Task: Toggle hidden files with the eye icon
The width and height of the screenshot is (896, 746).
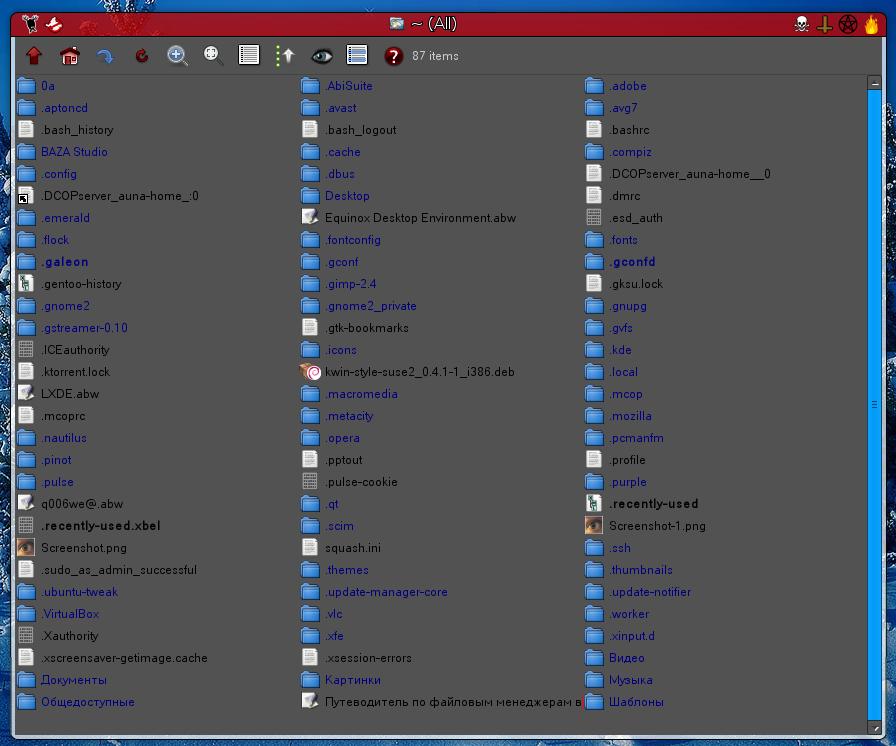Action: tap(322, 55)
